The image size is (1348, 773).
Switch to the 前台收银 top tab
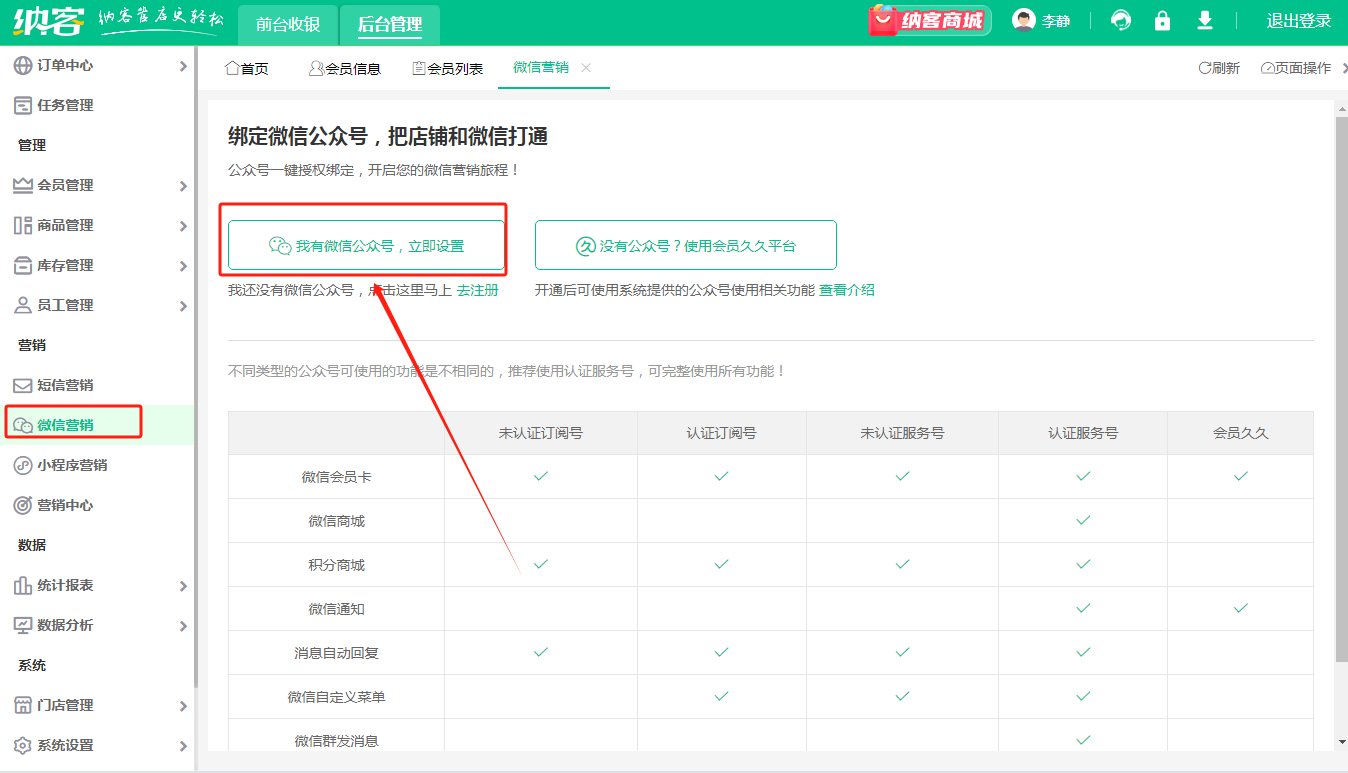point(288,24)
